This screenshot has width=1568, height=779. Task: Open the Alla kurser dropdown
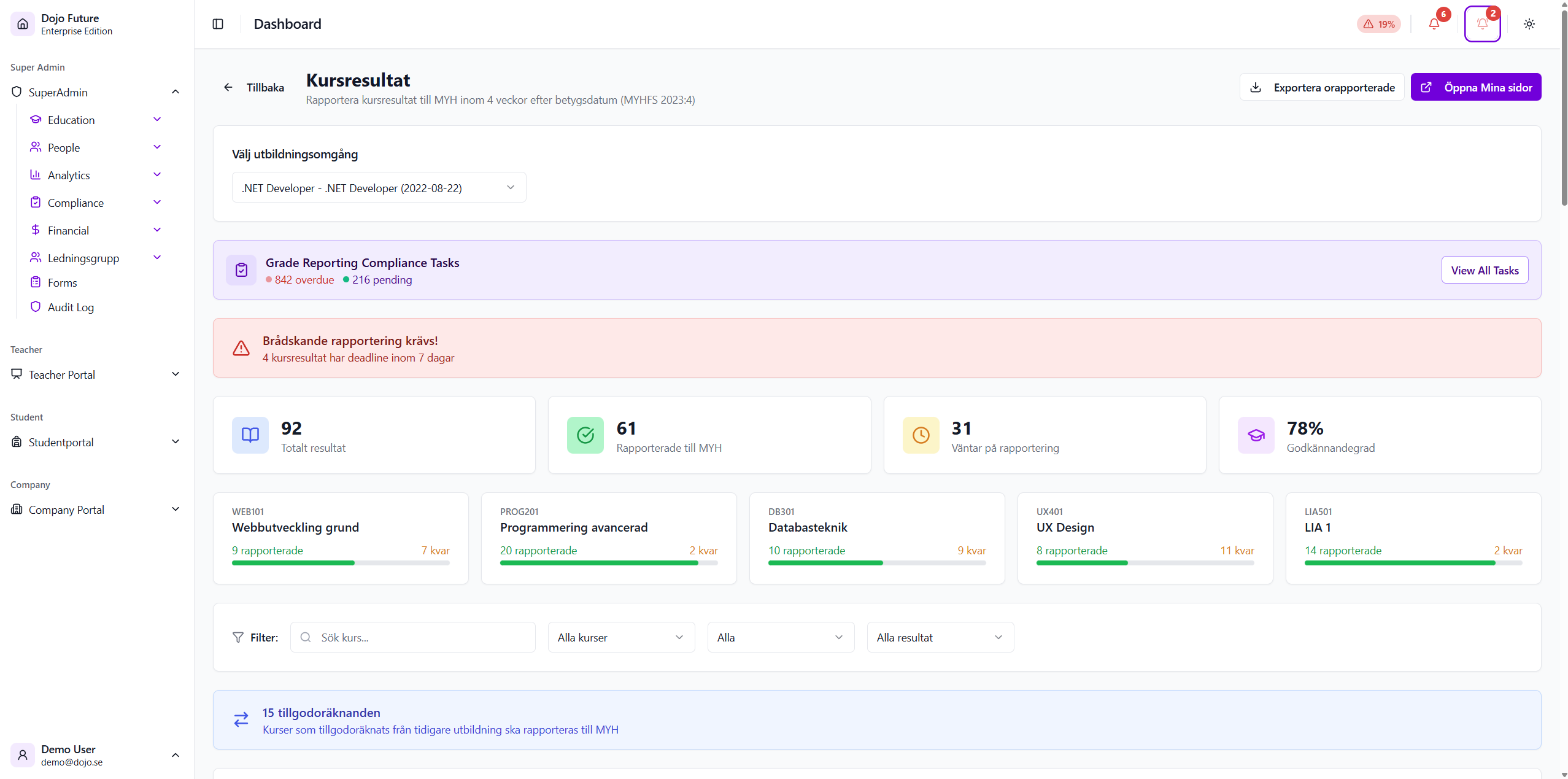click(x=620, y=637)
